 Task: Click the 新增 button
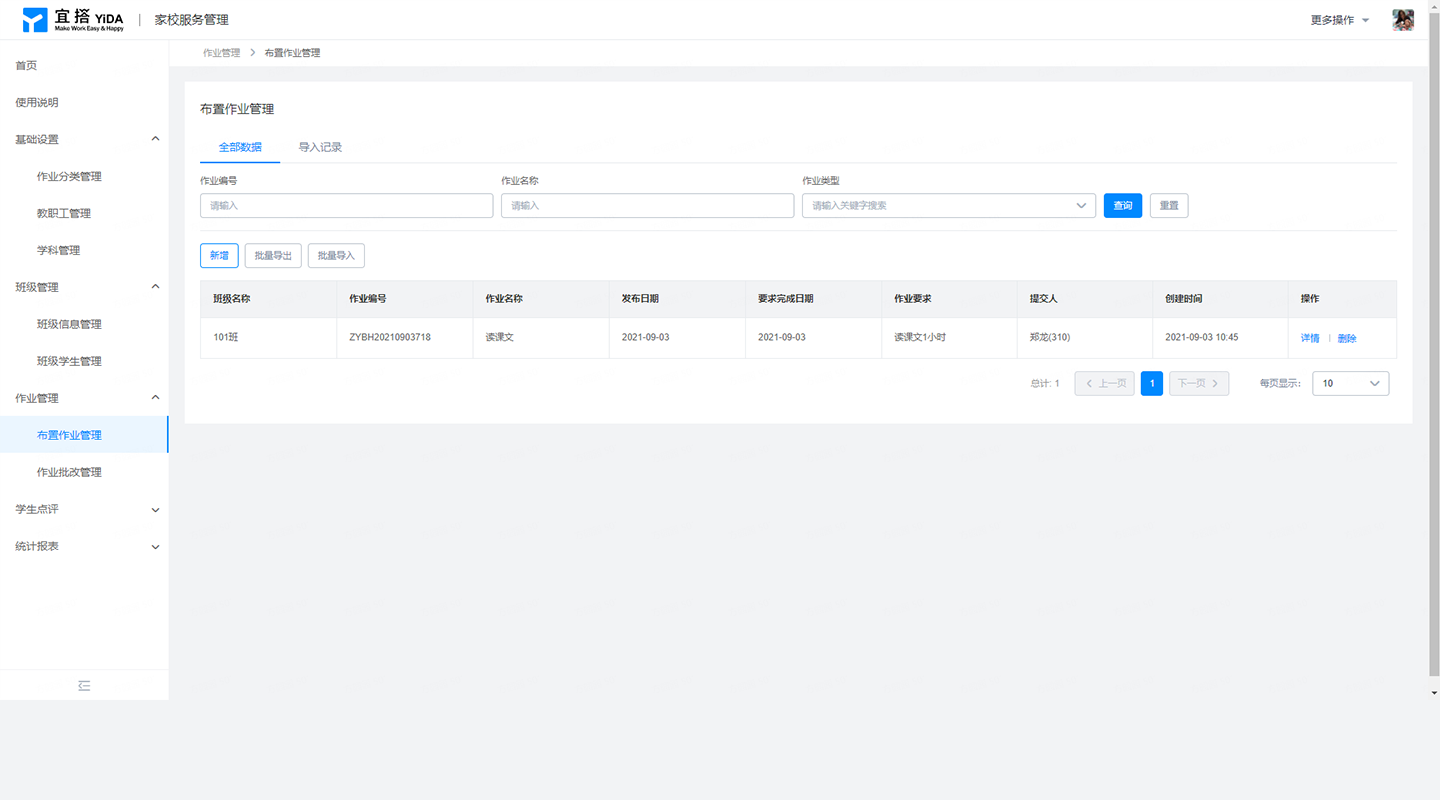click(219, 256)
